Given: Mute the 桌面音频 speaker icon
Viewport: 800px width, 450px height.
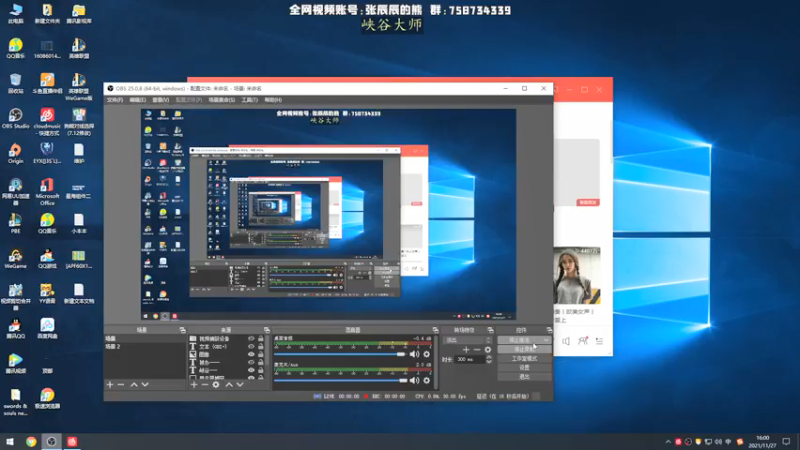Looking at the screenshot, I should (x=414, y=354).
